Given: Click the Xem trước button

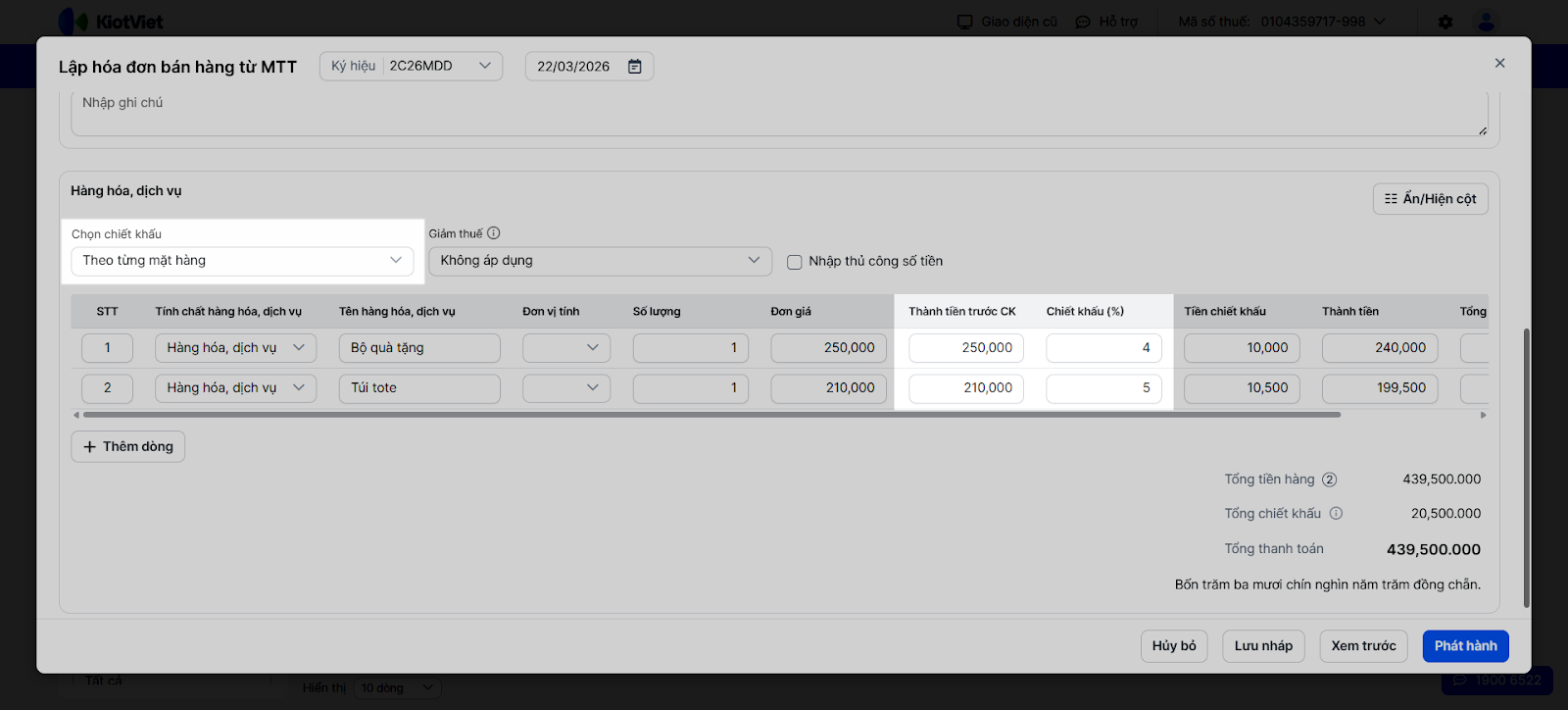Looking at the screenshot, I should tap(1363, 646).
